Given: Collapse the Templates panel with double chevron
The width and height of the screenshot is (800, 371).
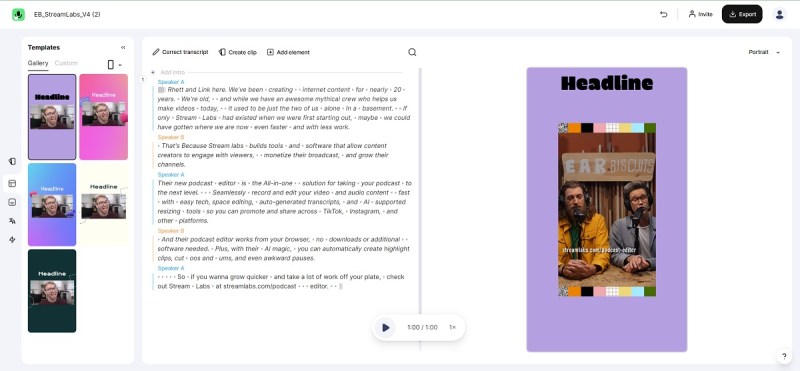Looking at the screenshot, I should tap(123, 47).
